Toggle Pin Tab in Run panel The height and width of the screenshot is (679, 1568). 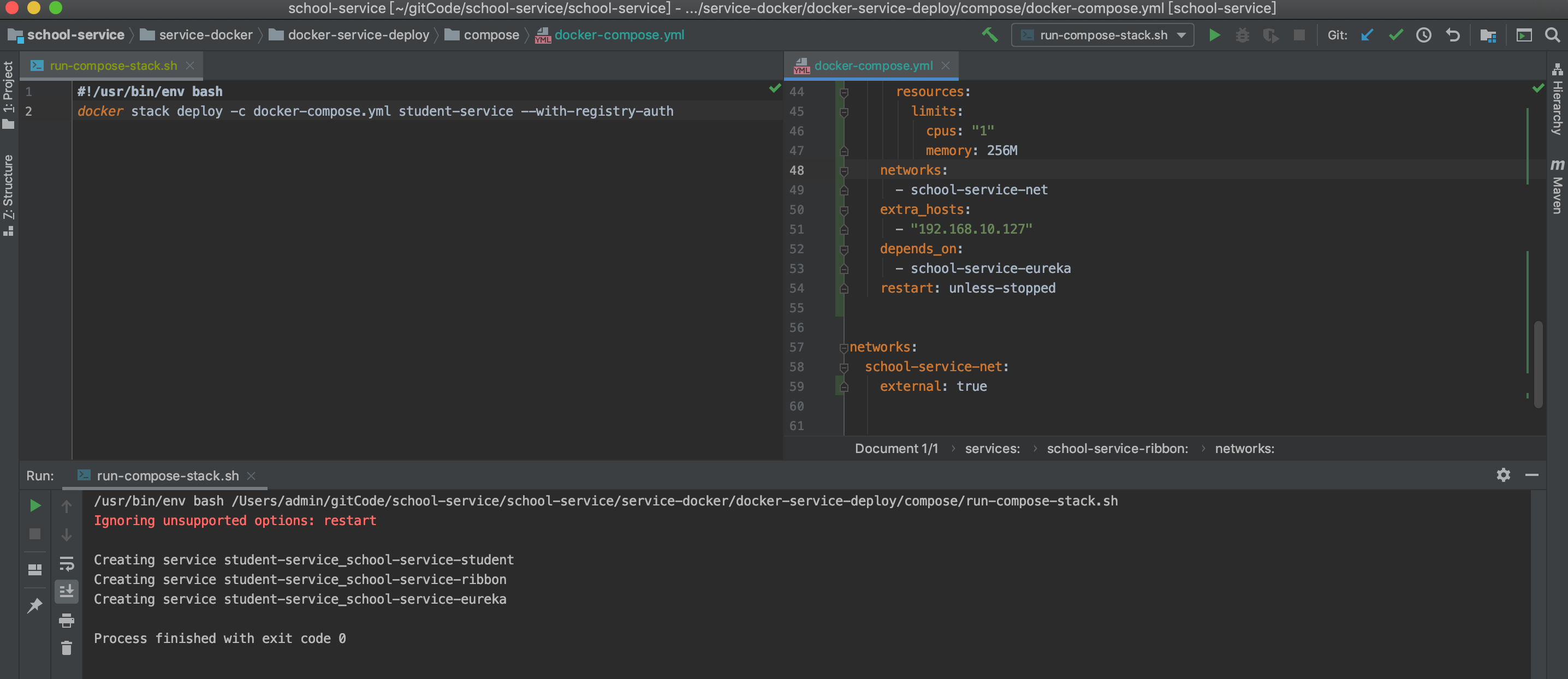click(x=35, y=605)
